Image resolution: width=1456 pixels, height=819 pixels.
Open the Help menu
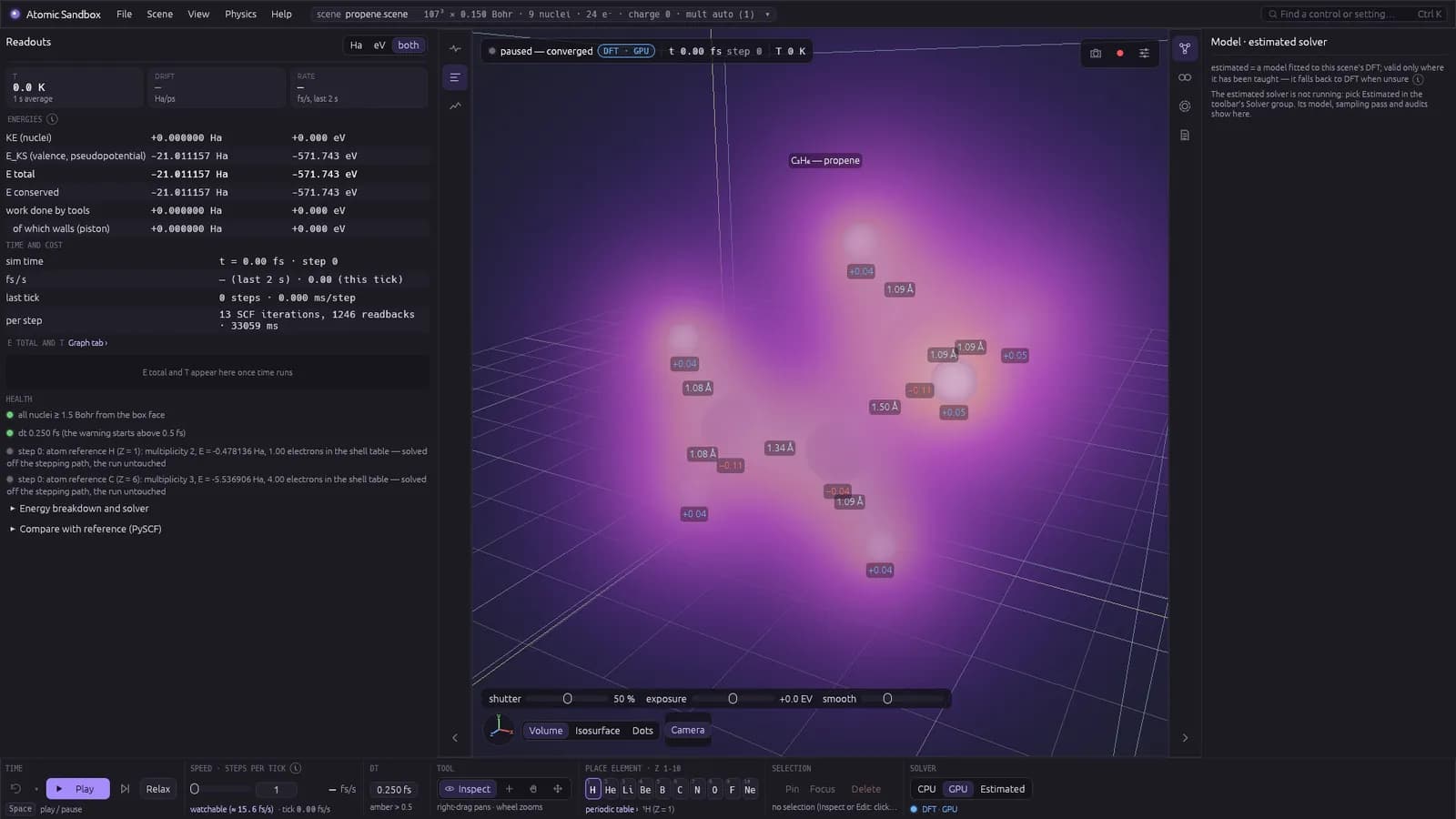(x=281, y=15)
